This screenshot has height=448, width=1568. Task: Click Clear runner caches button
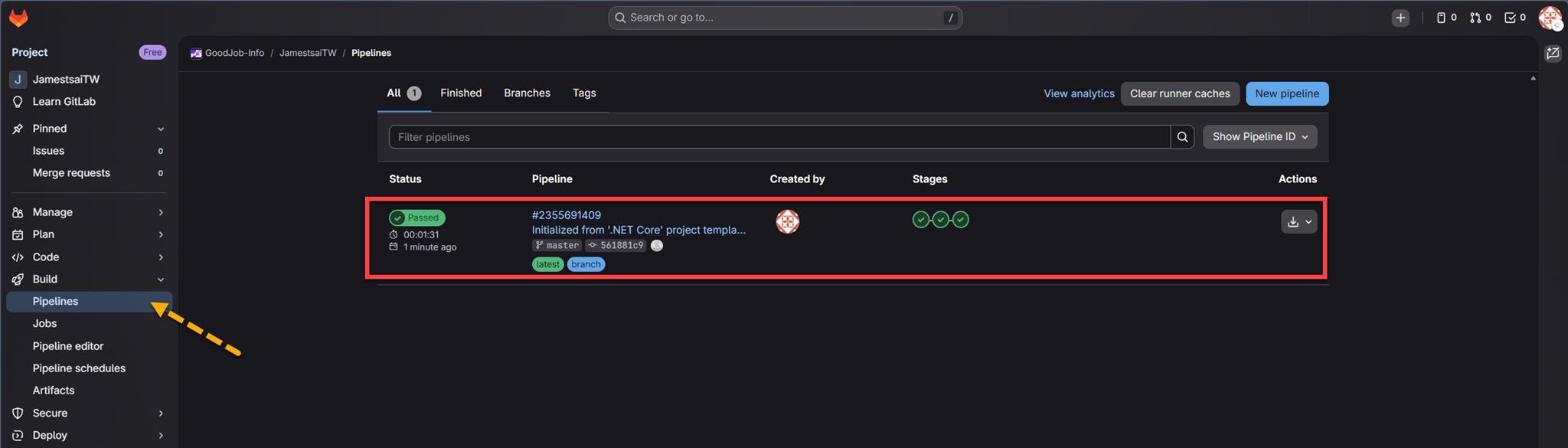(1179, 93)
